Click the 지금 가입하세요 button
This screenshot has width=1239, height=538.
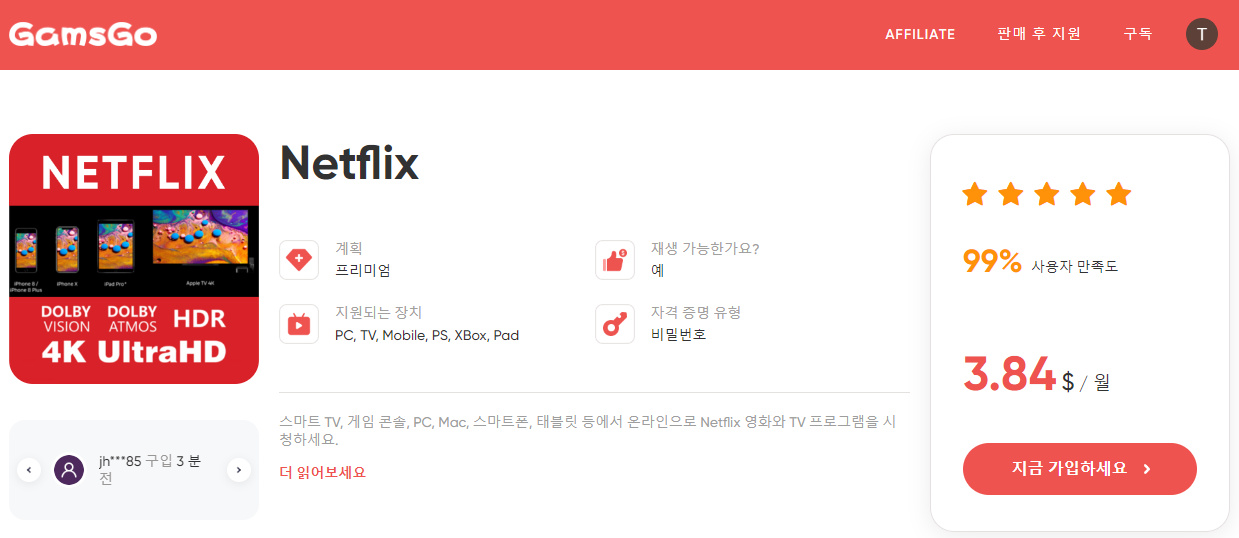1080,469
